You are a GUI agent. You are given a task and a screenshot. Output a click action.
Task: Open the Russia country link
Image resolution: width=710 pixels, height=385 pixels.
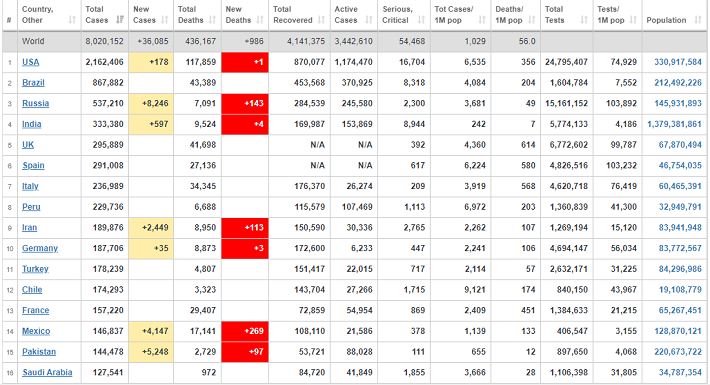(36, 103)
